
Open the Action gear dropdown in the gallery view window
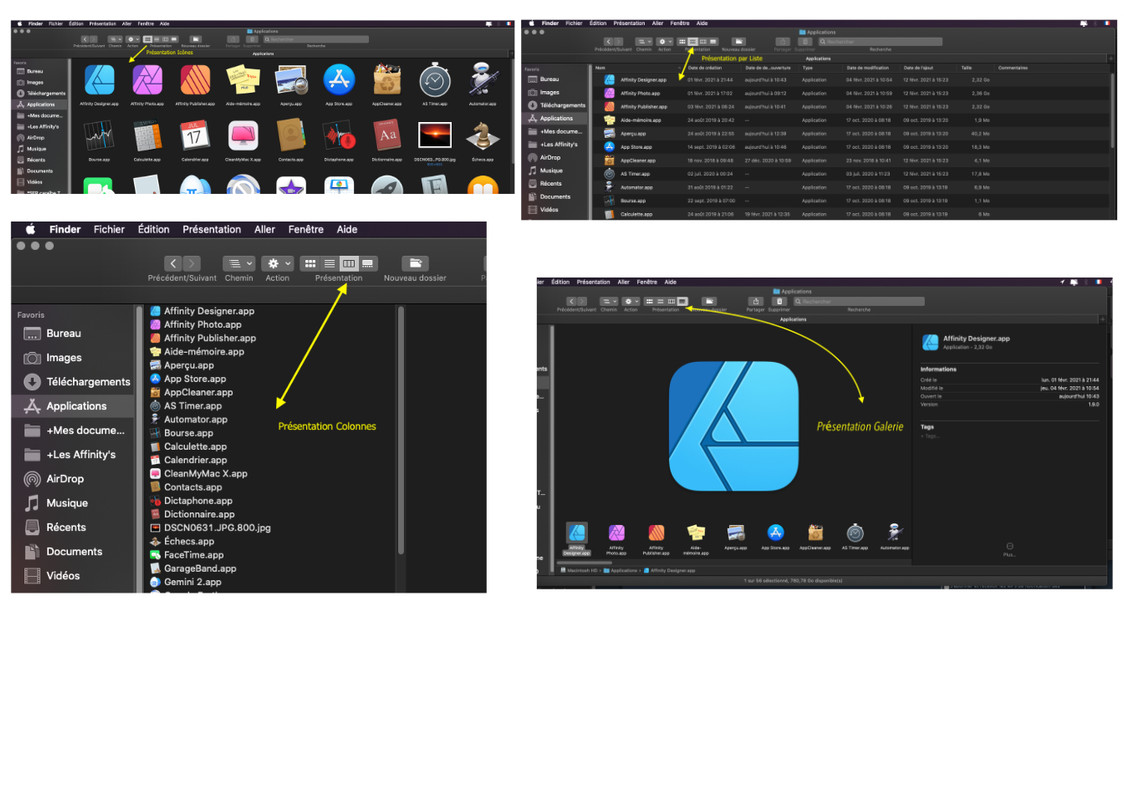[x=631, y=302]
